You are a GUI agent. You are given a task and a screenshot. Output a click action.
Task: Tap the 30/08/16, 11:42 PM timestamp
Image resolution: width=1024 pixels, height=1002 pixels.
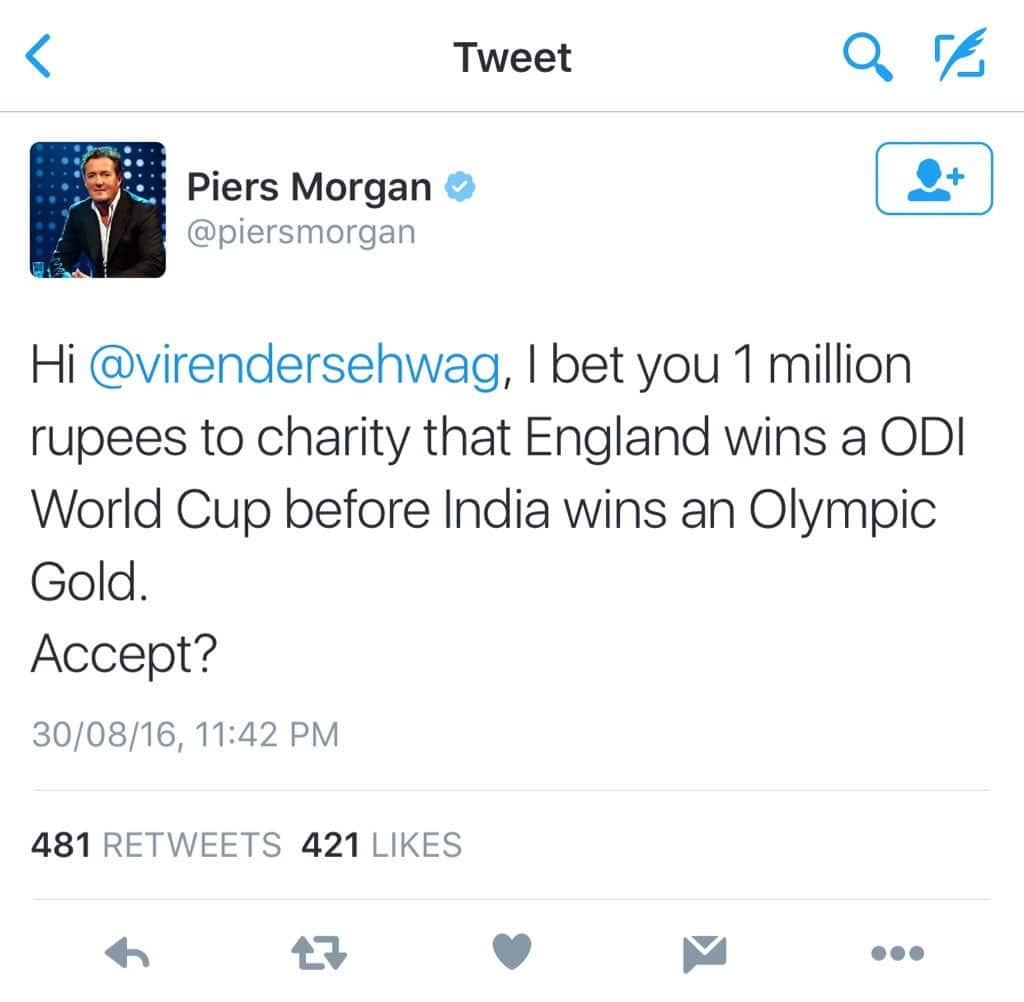185,734
